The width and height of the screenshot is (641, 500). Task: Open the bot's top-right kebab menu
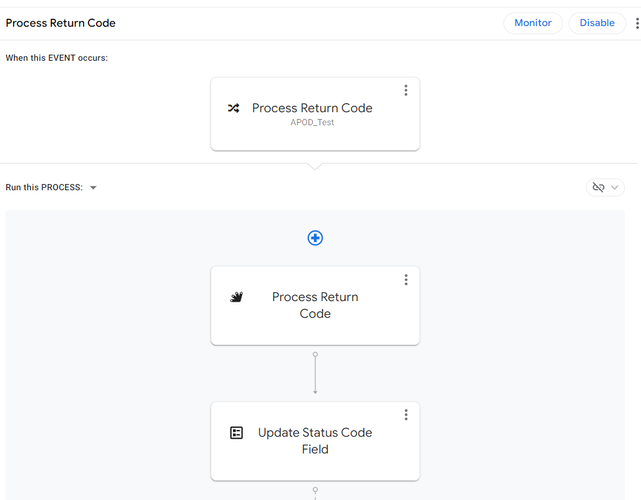pyautogui.click(x=637, y=23)
